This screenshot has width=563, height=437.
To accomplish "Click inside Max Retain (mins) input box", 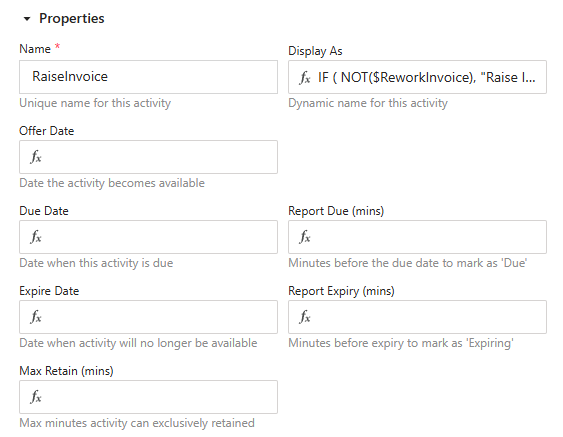I will tap(148, 397).
